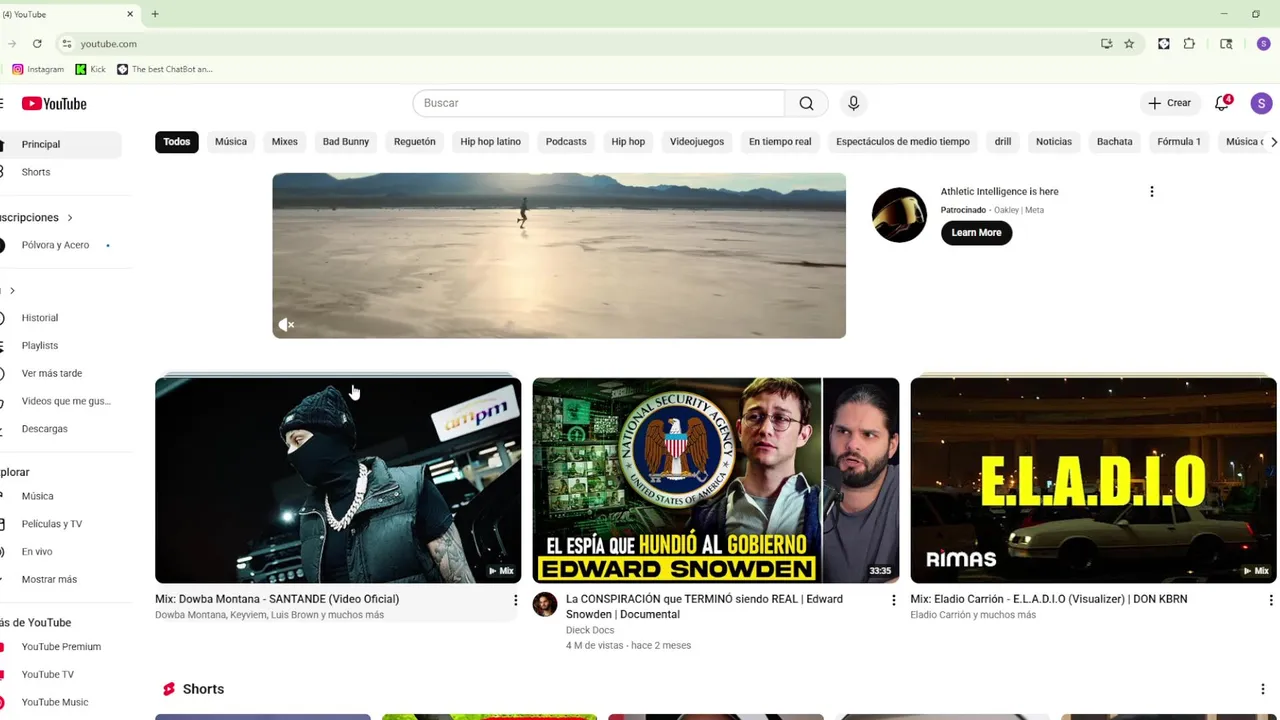Click the Dieck Docs channel avatar
Image resolution: width=1280 pixels, height=720 pixels.
pos(545,604)
